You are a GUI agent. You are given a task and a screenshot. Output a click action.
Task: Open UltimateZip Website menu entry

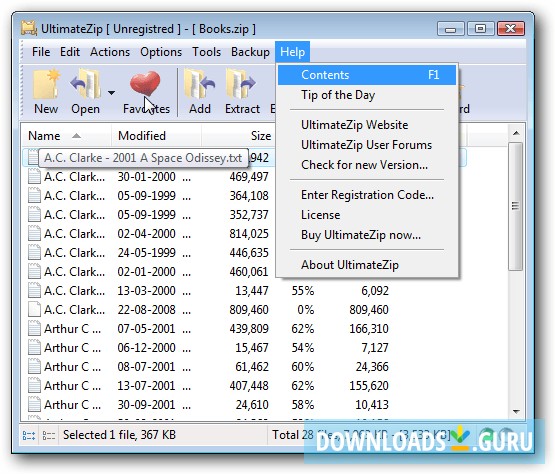367,125
